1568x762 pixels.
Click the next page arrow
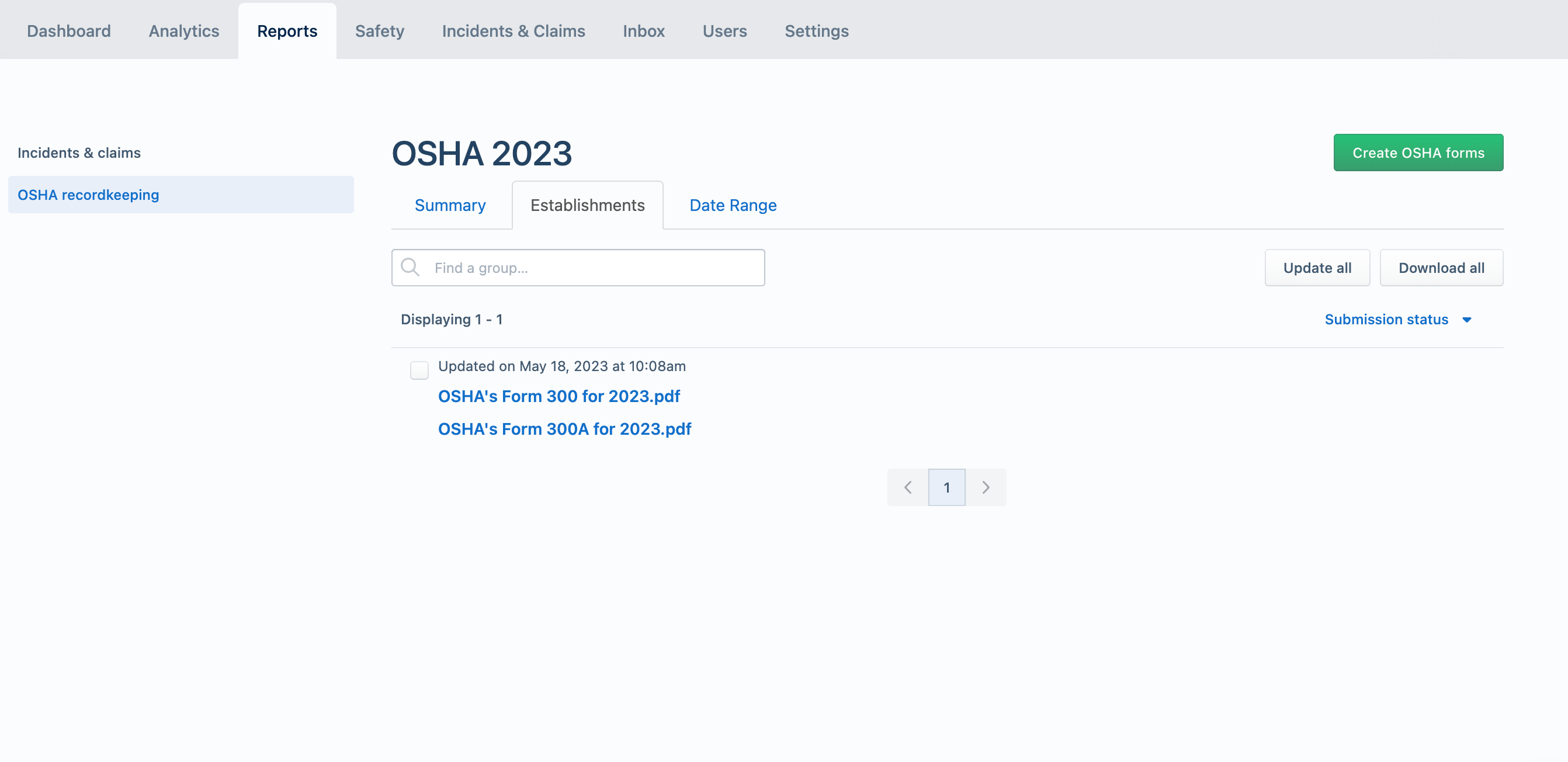tap(986, 487)
